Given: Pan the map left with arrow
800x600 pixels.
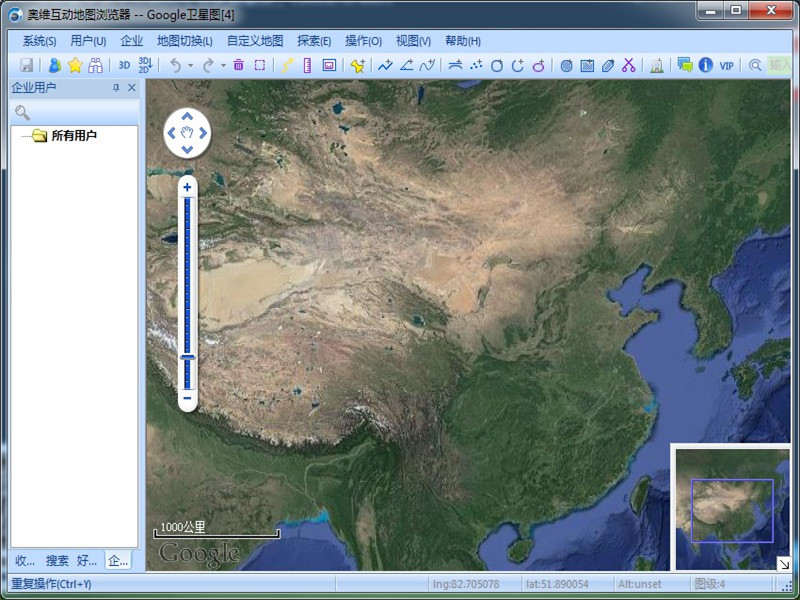Looking at the screenshot, I should click(x=171, y=133).
